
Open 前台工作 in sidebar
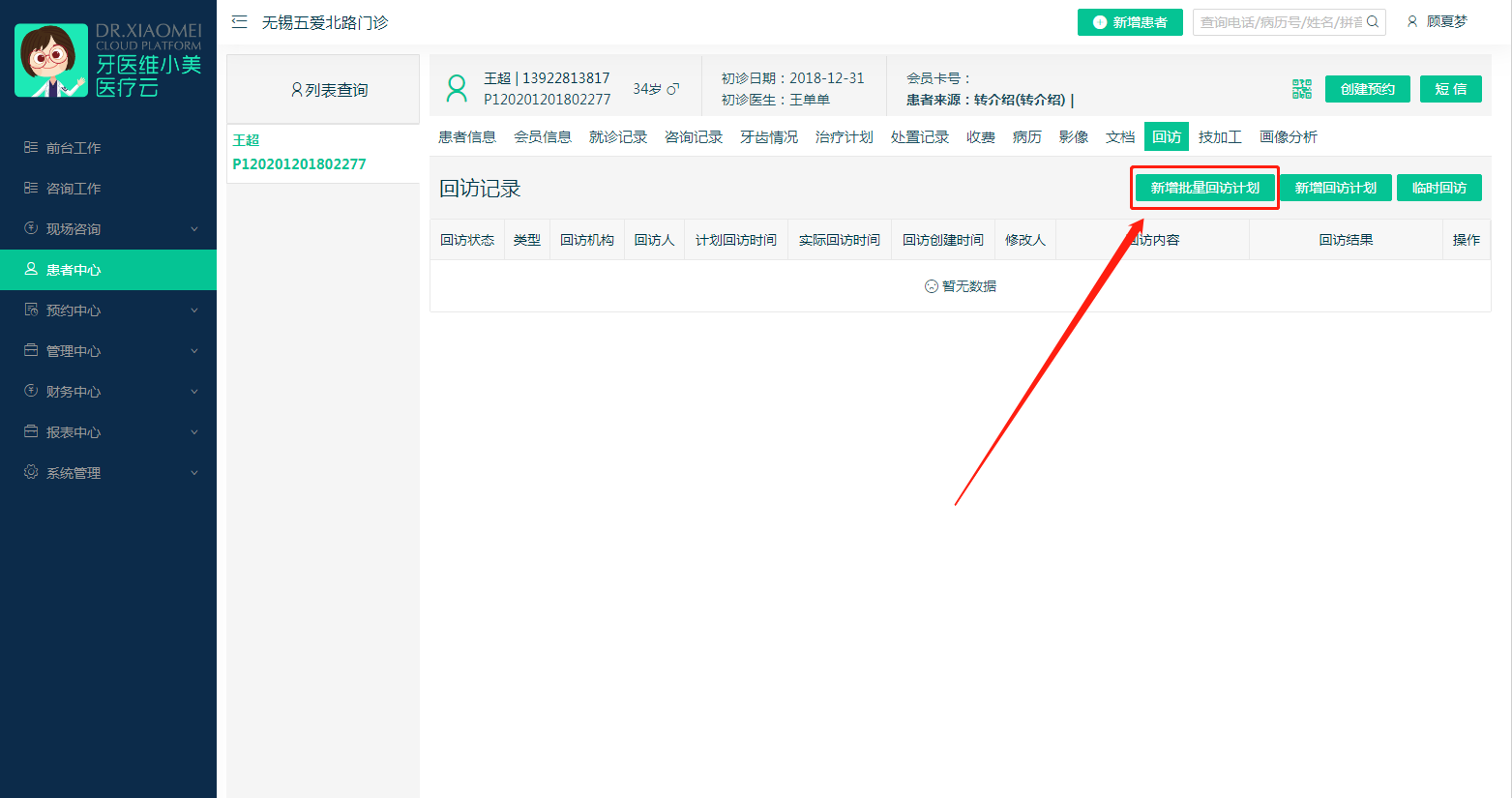point(74,148)
